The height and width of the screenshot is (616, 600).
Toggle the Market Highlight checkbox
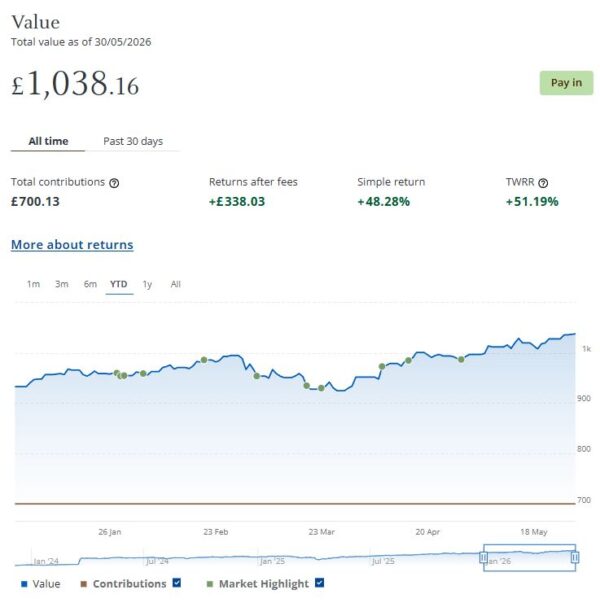[x=319, y=583]
